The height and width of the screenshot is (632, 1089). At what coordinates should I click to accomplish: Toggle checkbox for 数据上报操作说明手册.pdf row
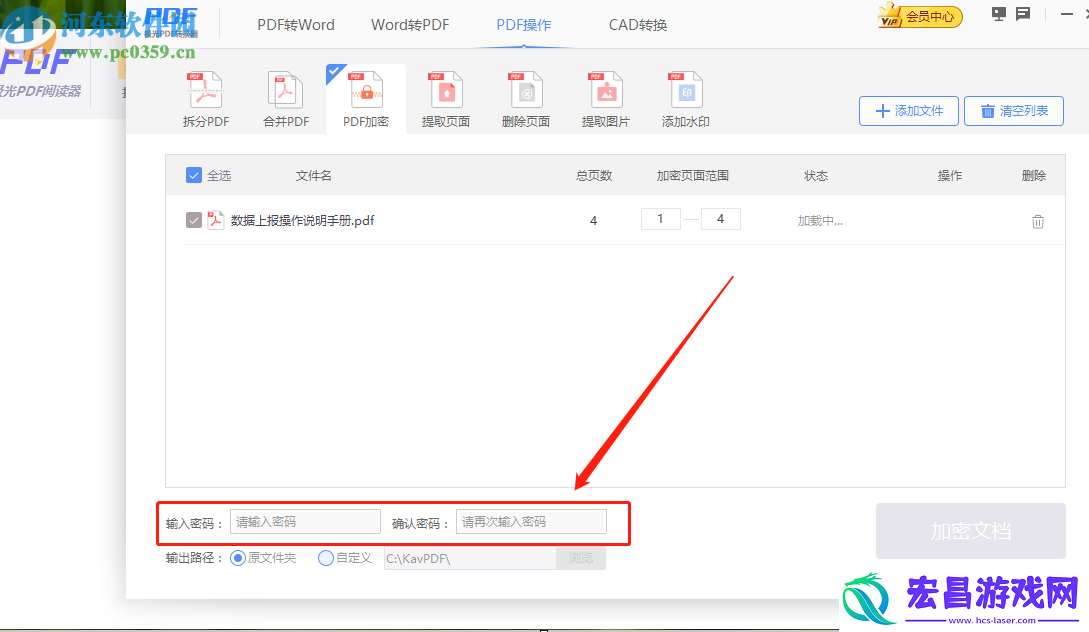click(194, 220)
